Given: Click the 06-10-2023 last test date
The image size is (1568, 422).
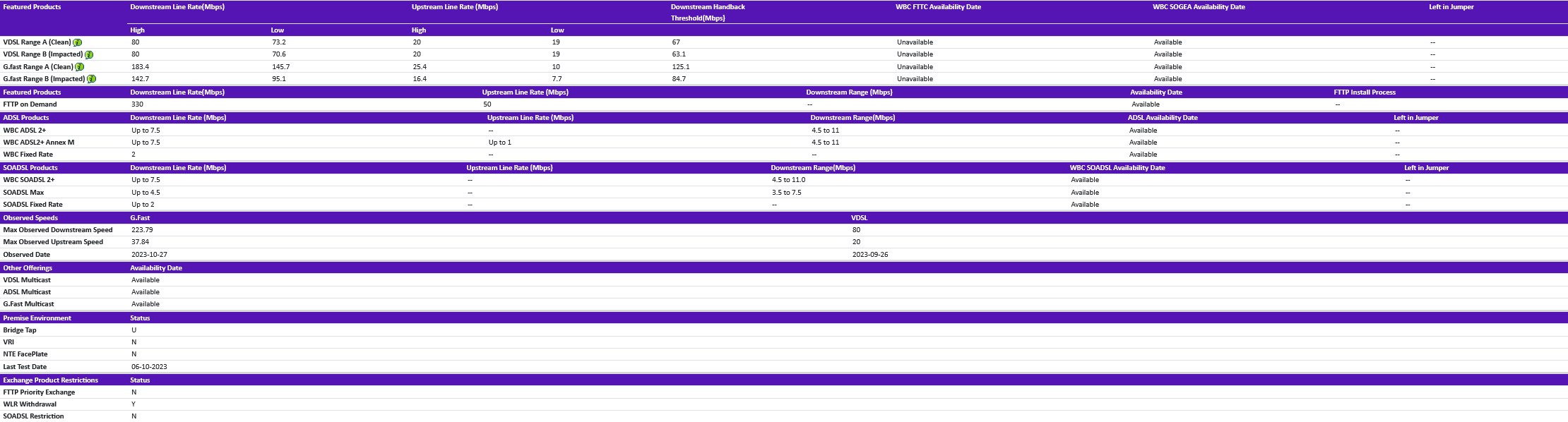Looking at the screenshot, I should [x=149, y=367].
